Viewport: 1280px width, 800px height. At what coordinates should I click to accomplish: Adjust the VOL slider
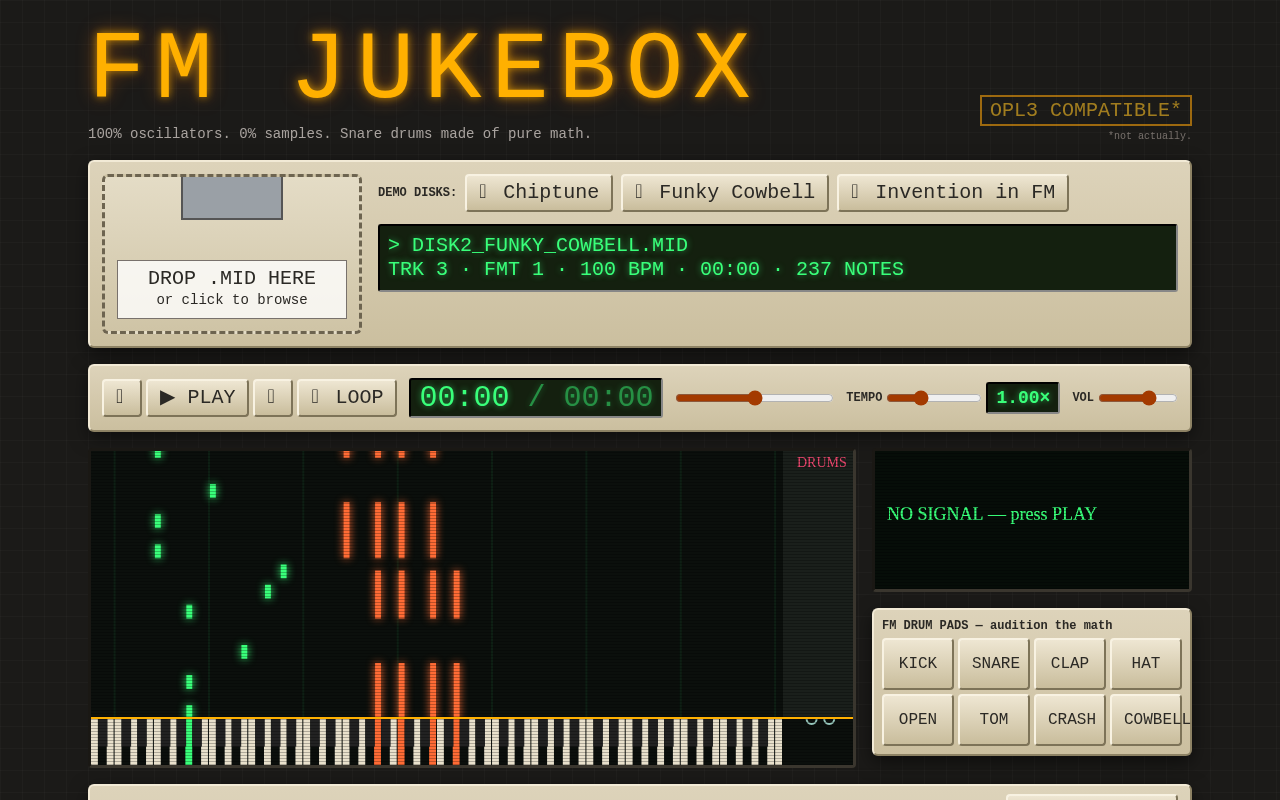1138,398
